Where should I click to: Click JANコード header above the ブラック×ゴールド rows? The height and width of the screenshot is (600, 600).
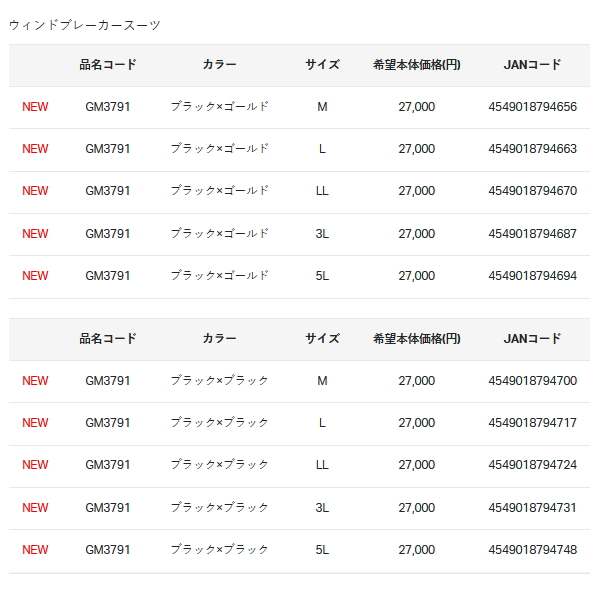coord(532,65)
